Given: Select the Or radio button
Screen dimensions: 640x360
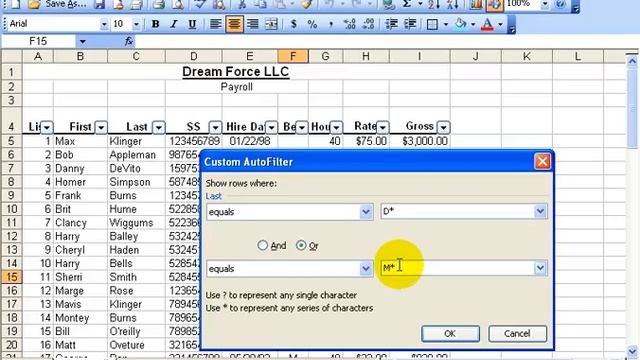Looking at the screenshot, I should pos(301,245).
